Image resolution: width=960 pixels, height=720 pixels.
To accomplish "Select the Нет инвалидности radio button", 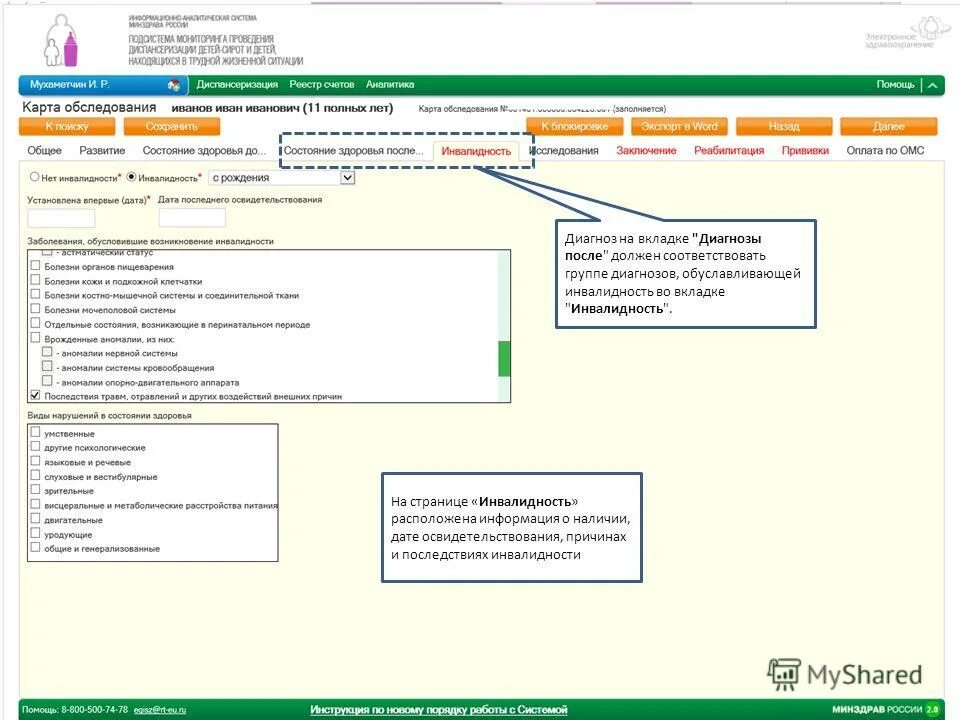I will pyautogui.click(x=34, y=177).
